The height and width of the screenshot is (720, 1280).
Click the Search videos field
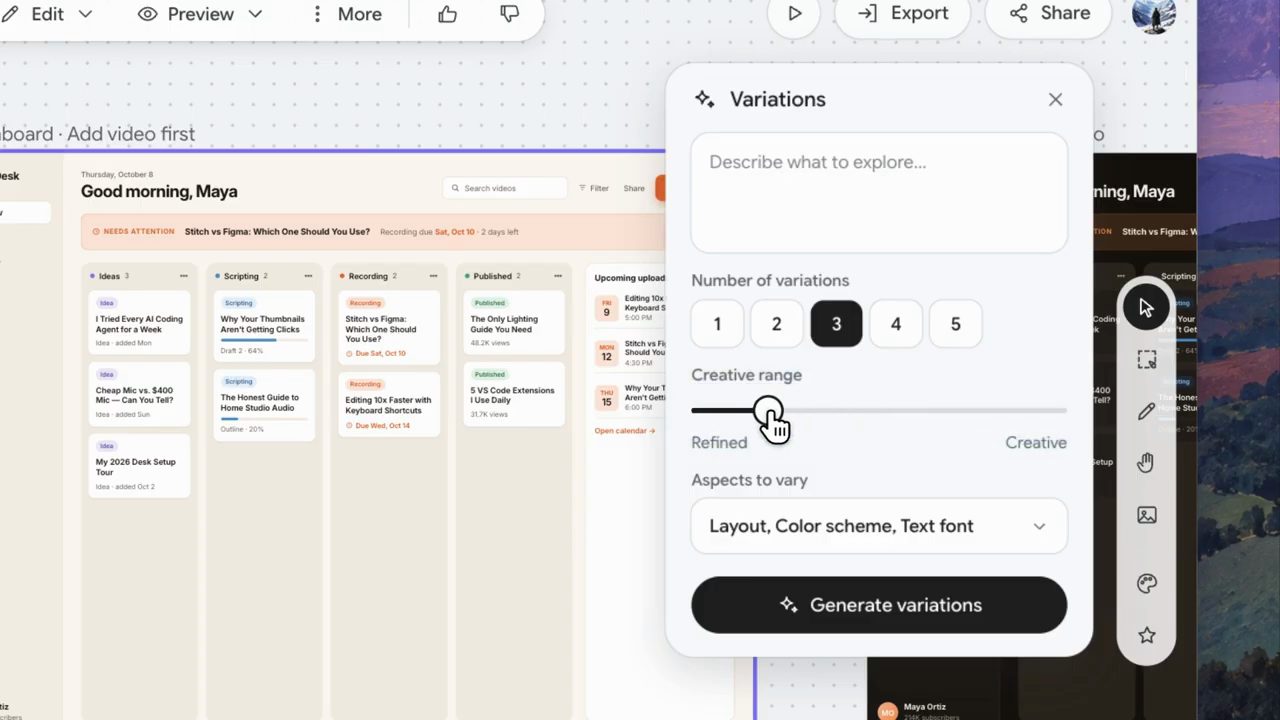click(x=505, y=188)
